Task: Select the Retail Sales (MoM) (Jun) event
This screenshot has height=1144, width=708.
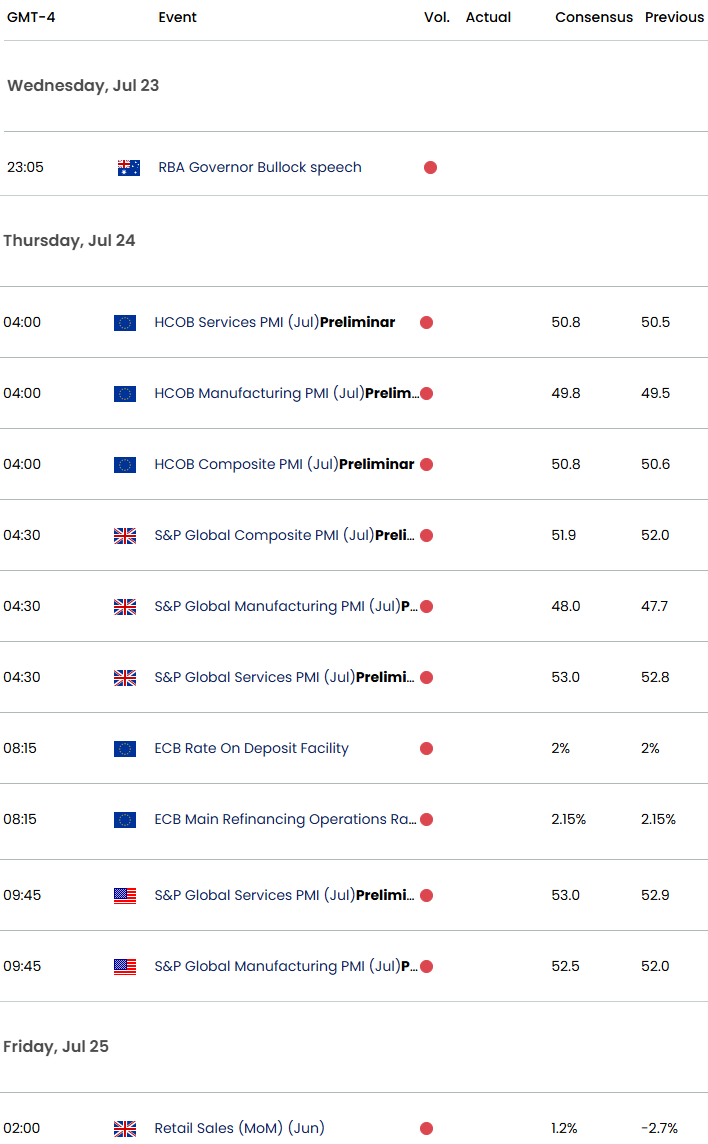Action: 239,1129
